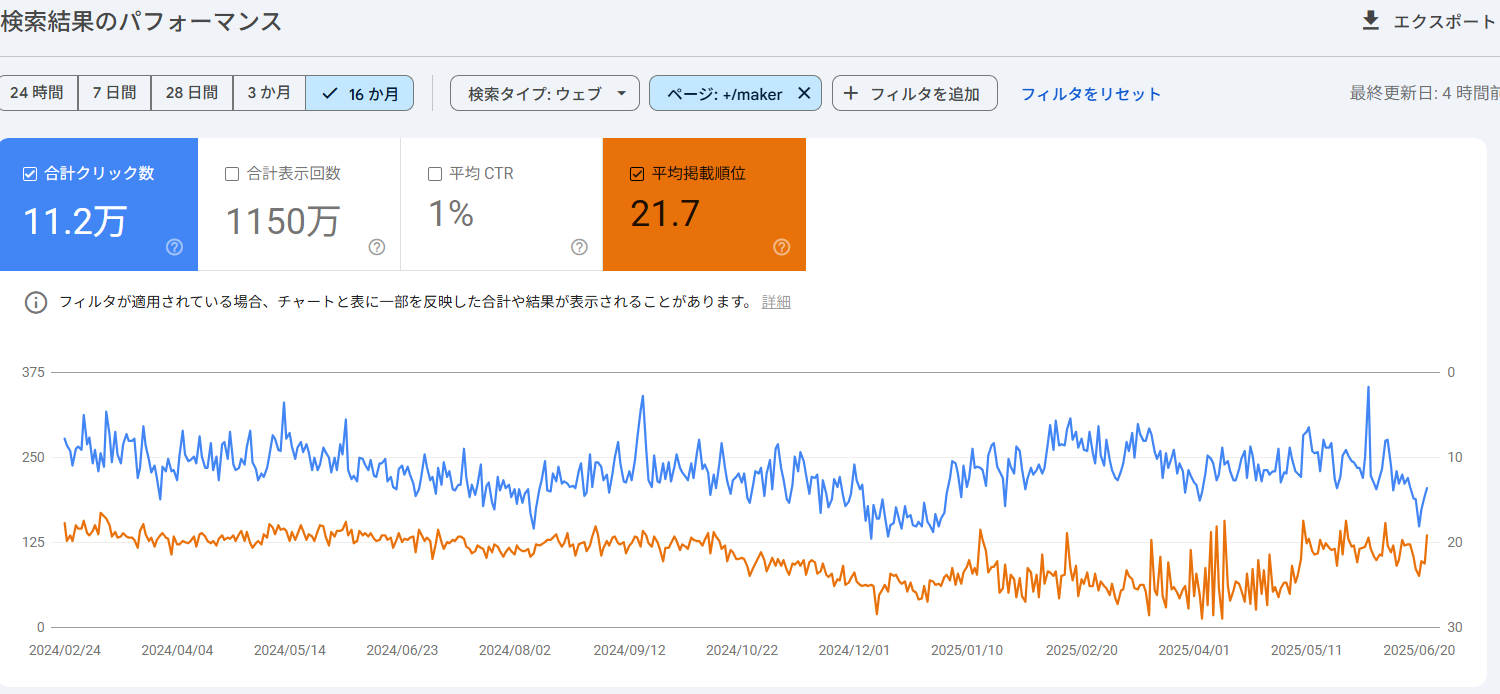Click the chart peak near 2024/09/12
The width and height of the screenshot is (1500, 694).
[641, 397]
